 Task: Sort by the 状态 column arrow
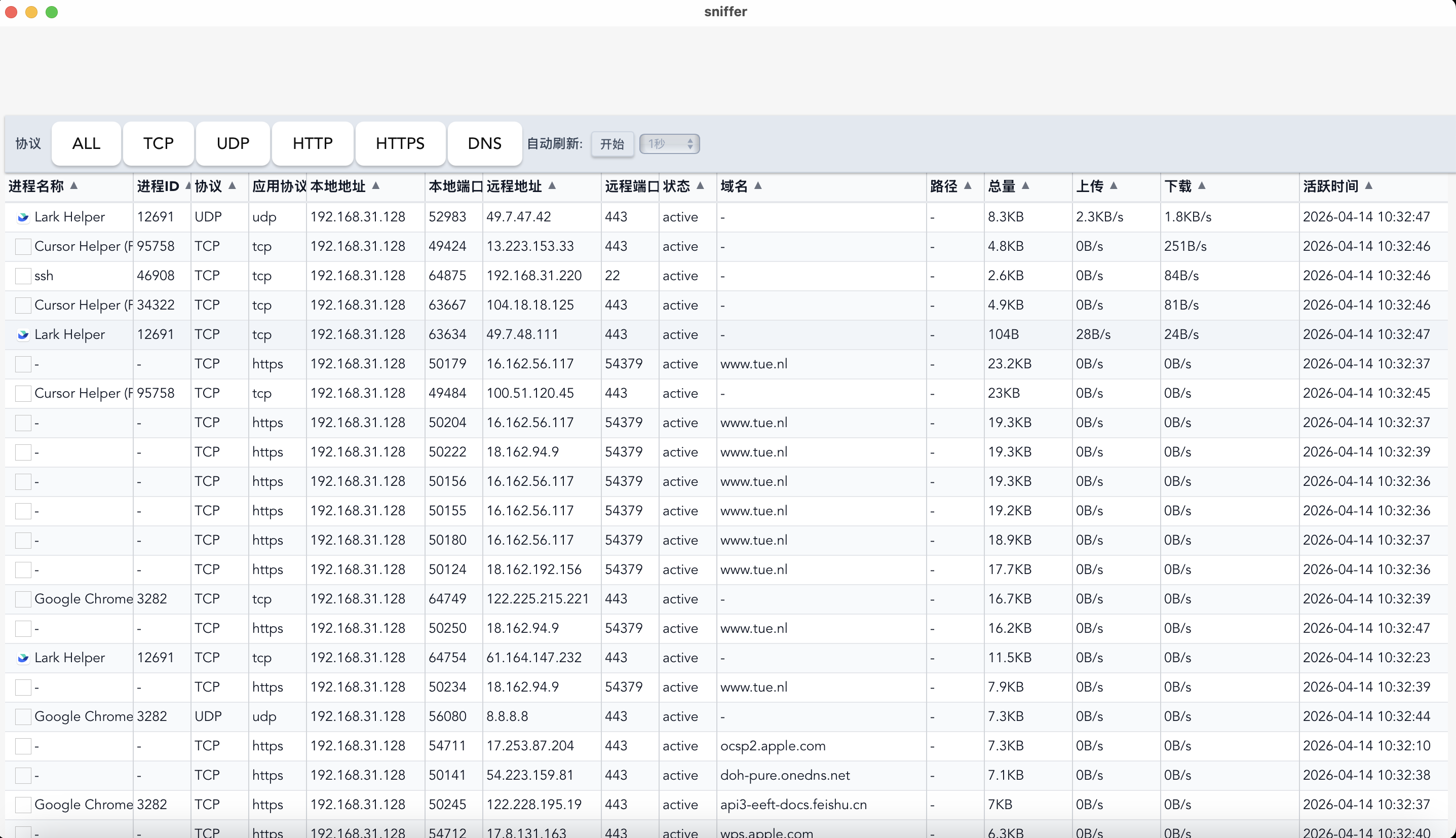pyautogui.click(x=700, y=185)
